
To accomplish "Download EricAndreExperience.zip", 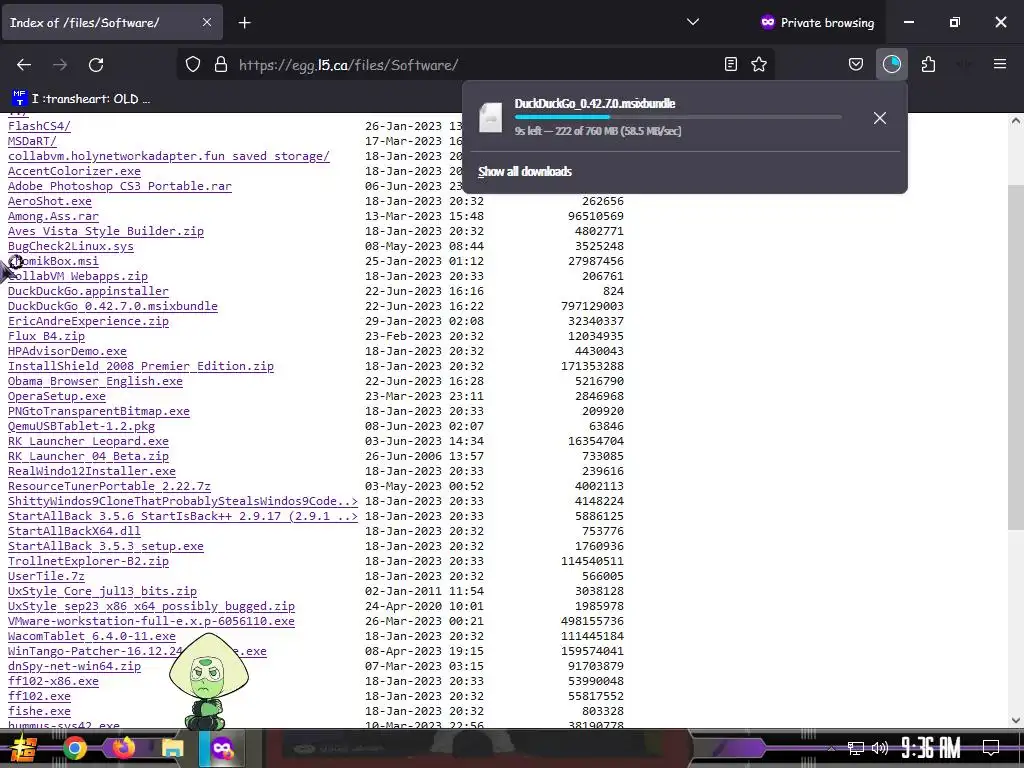I will click(88, 321).
